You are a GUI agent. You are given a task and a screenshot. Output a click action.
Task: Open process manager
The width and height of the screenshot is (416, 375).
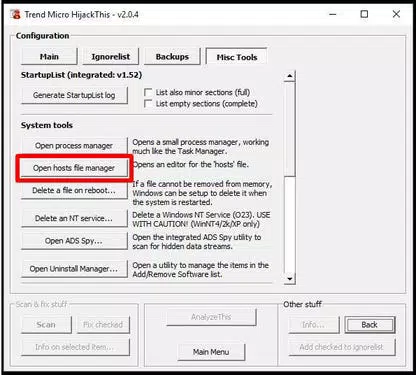pyautogui.click(x=74, y=146)
